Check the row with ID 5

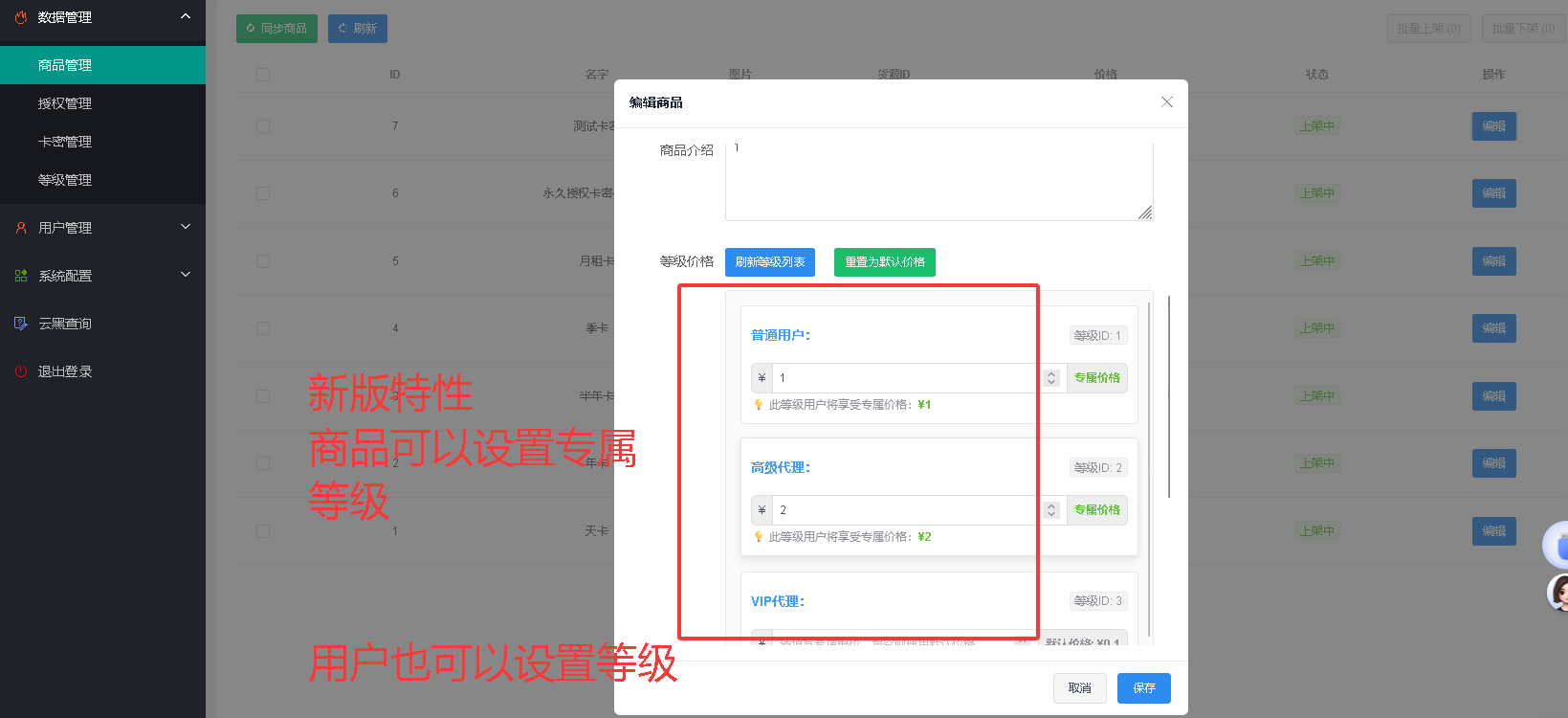[263, 261]
